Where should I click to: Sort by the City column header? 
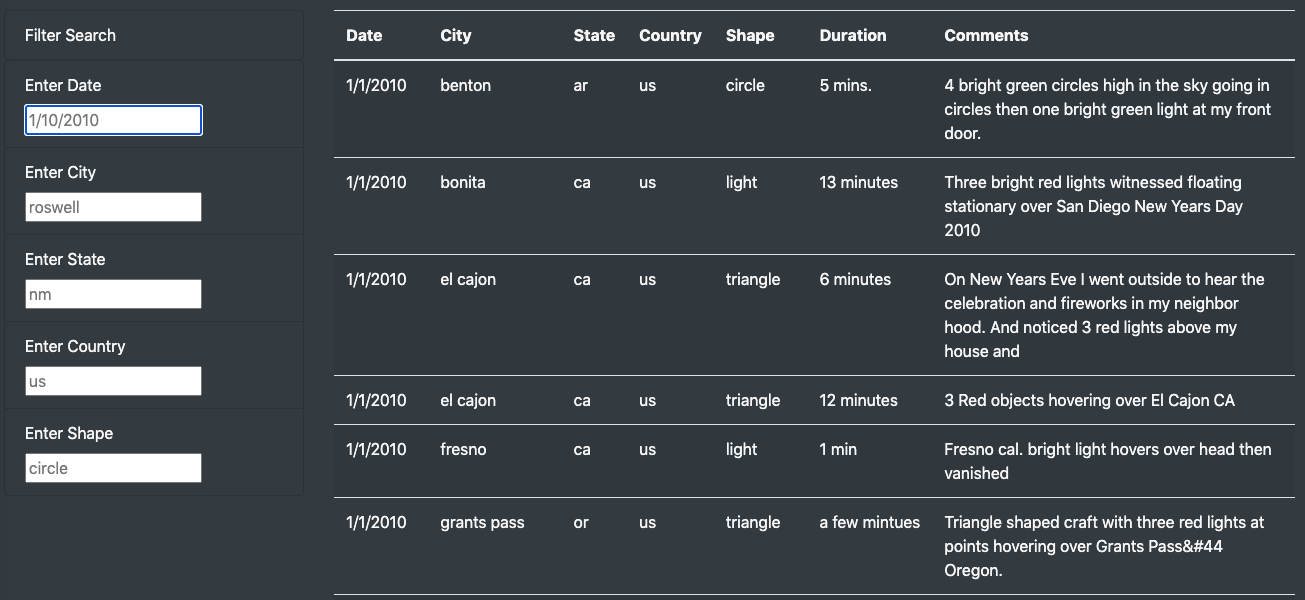coord(455,35)
